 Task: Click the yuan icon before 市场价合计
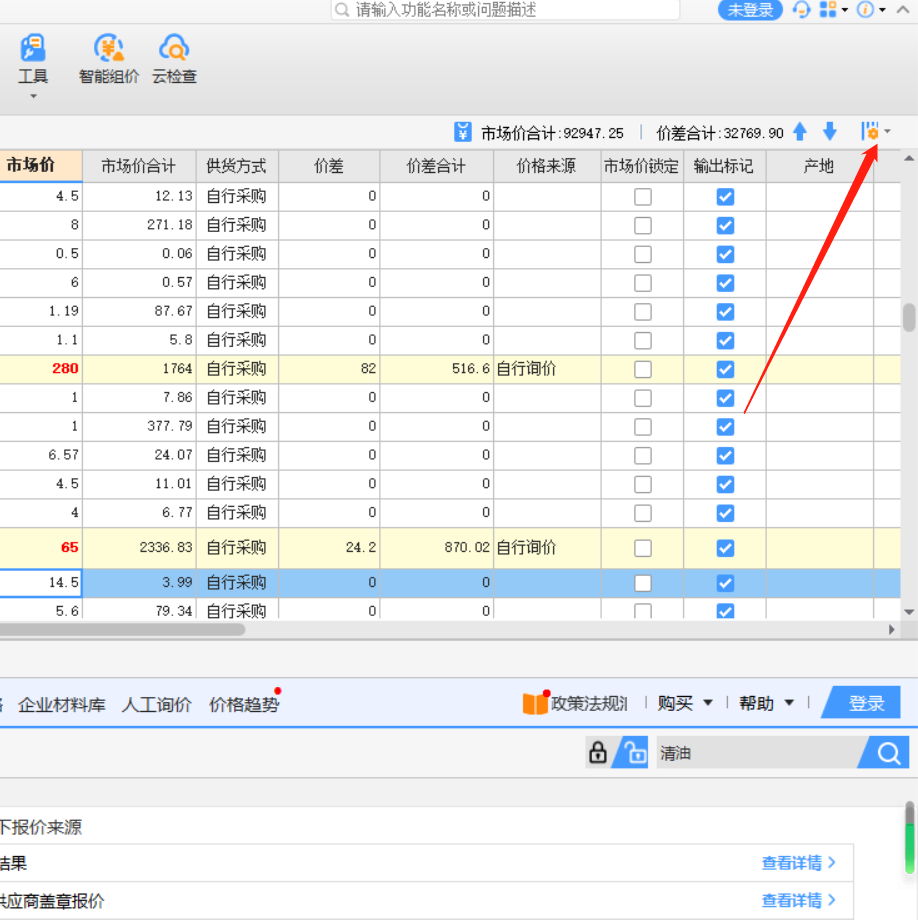tap(462, 132)
